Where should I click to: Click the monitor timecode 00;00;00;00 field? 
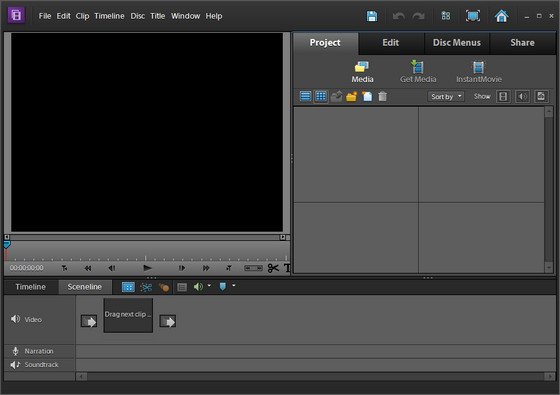coord(26,268)
